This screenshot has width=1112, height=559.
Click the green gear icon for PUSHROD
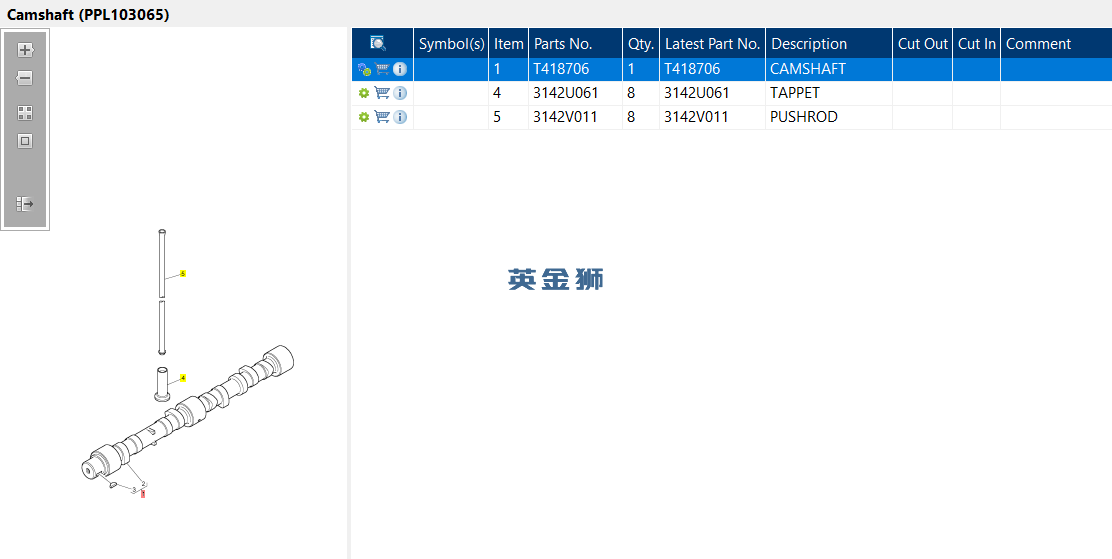click(x=364, y=117)
